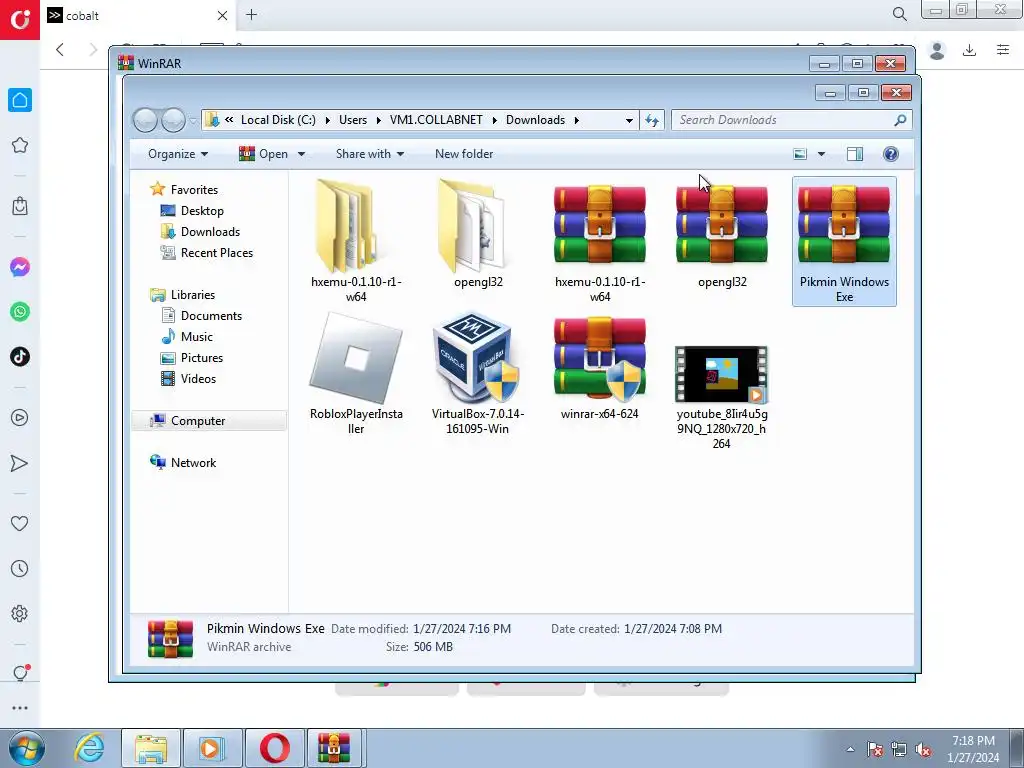Open TikTok in Opera sidebar

click(x=20, y=357)
